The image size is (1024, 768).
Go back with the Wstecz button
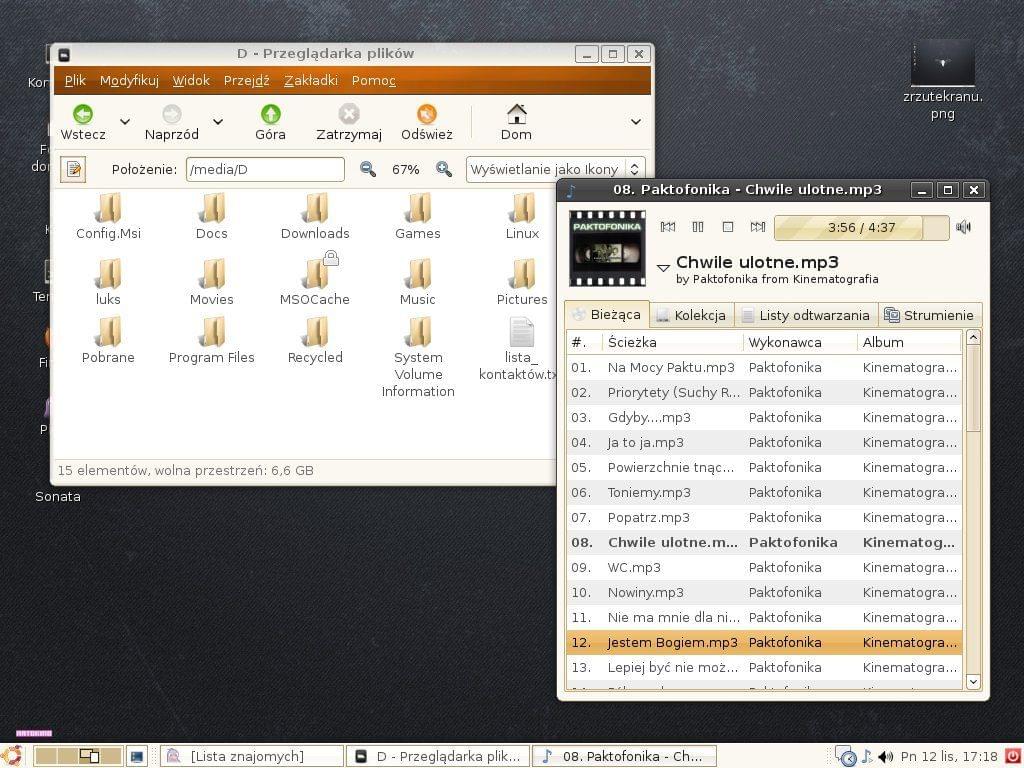tap(83, 122)
